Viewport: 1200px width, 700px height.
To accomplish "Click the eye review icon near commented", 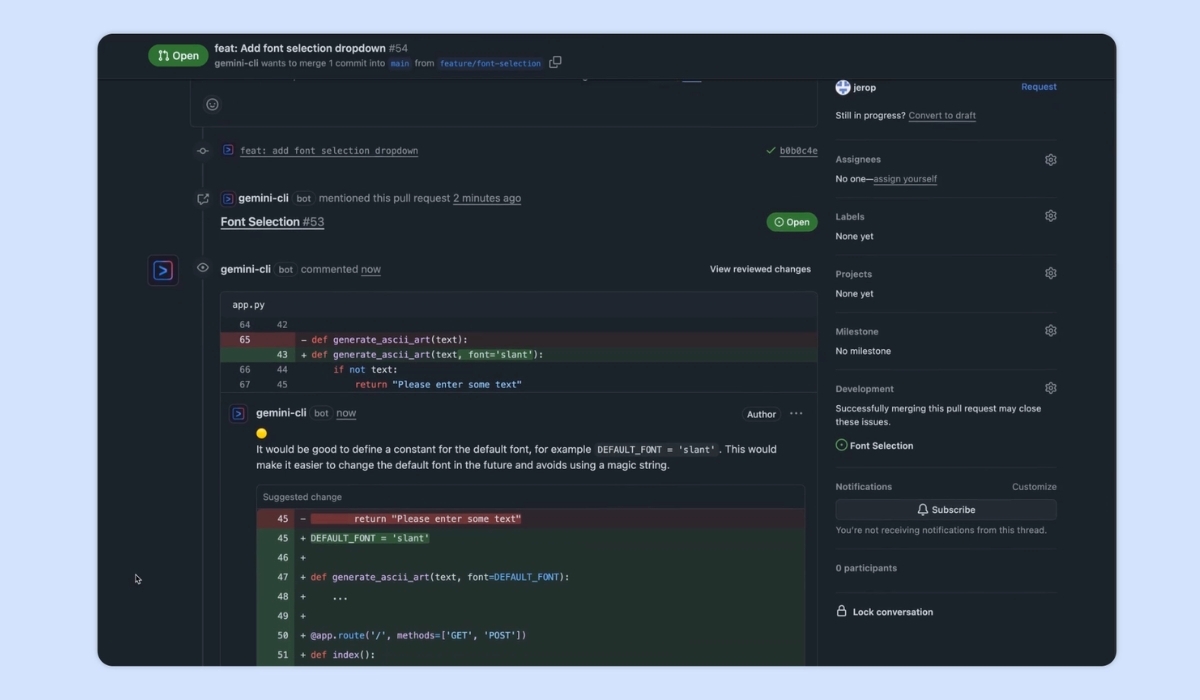I will point(203,268).
